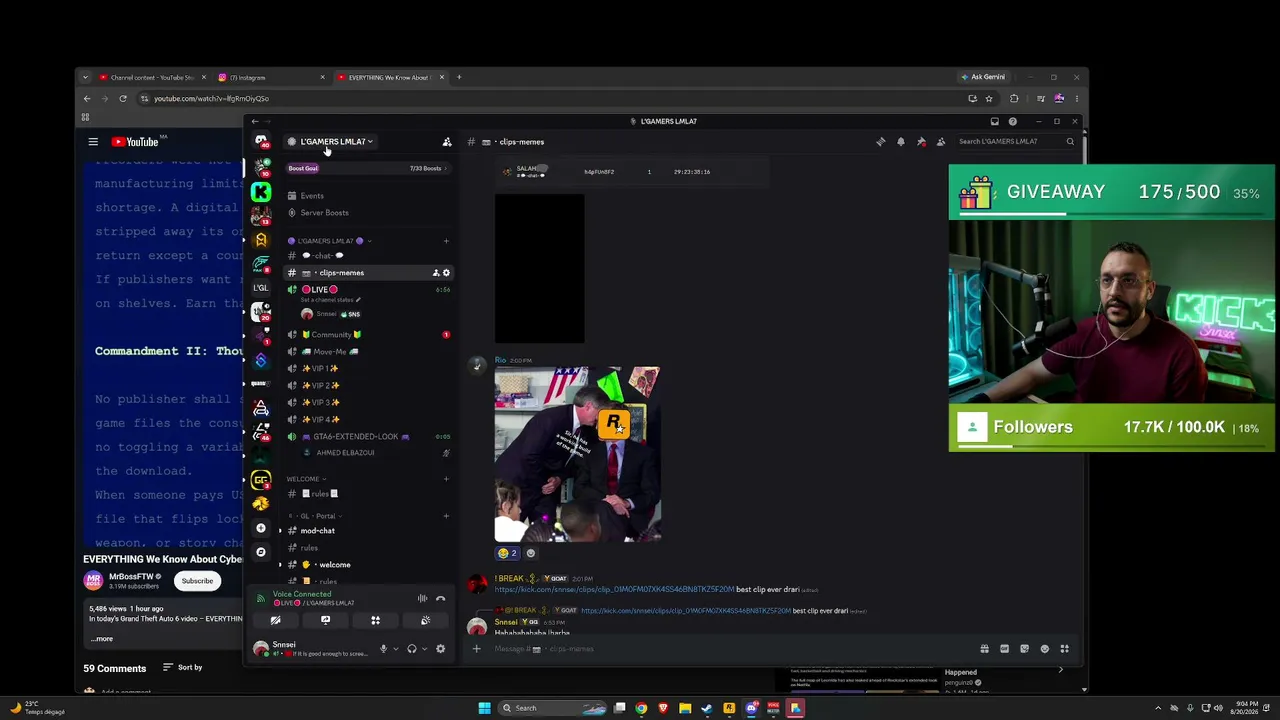Open the green Kick server icon
Image resolution: width=1280 pixels, height=720 pixels.
click(261, 191)
